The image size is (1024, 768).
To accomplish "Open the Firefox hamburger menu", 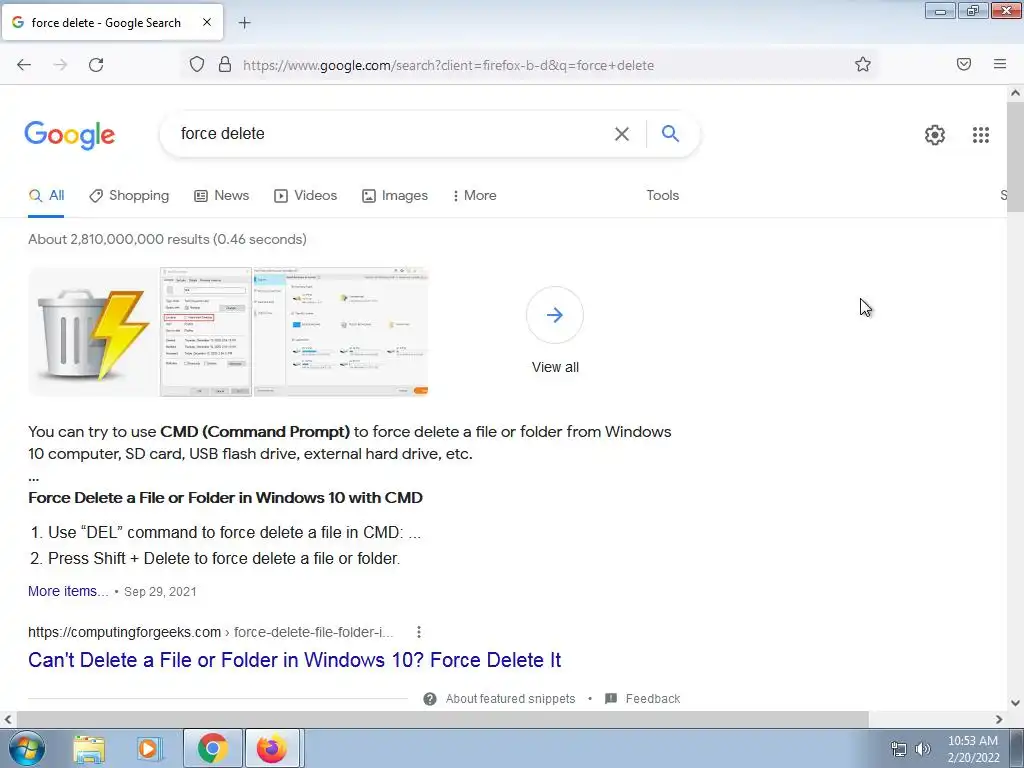I will coord(1000,64).
